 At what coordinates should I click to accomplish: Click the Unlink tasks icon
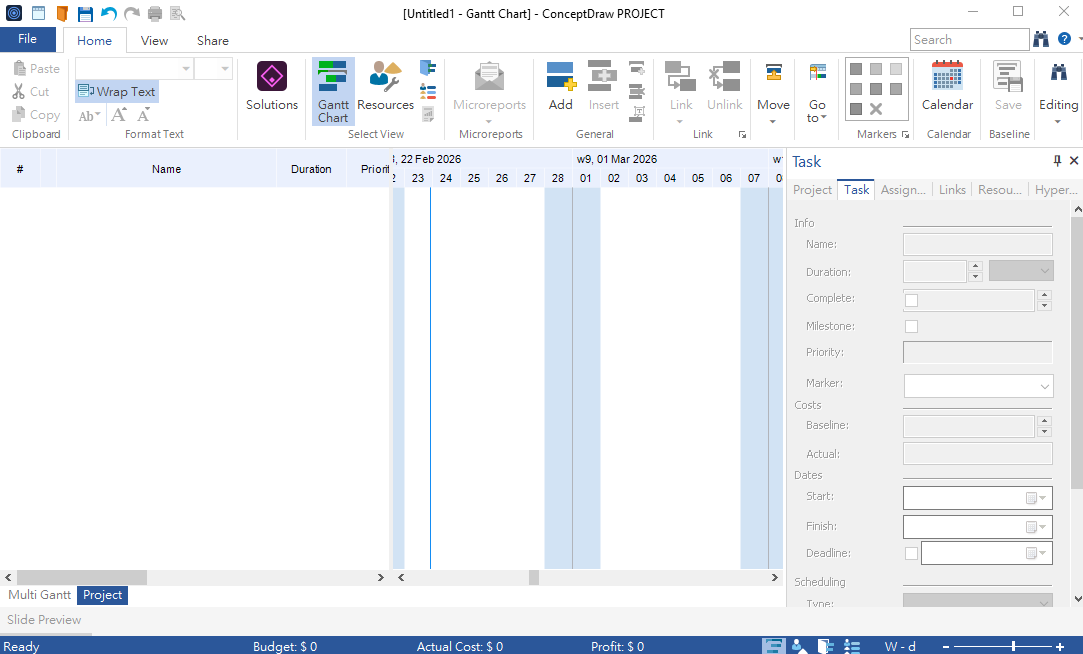(x=725, y=86)
